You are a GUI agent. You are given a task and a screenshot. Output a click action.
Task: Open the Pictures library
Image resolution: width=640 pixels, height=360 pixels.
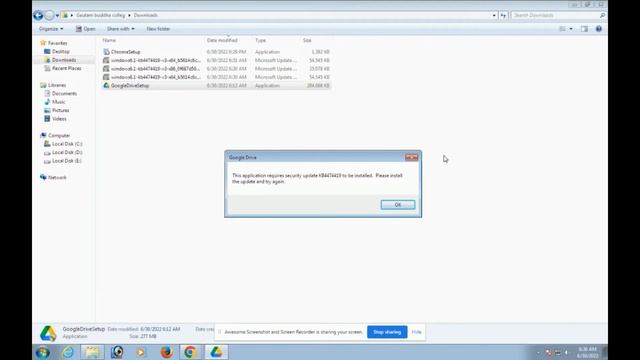click(60, 110)
